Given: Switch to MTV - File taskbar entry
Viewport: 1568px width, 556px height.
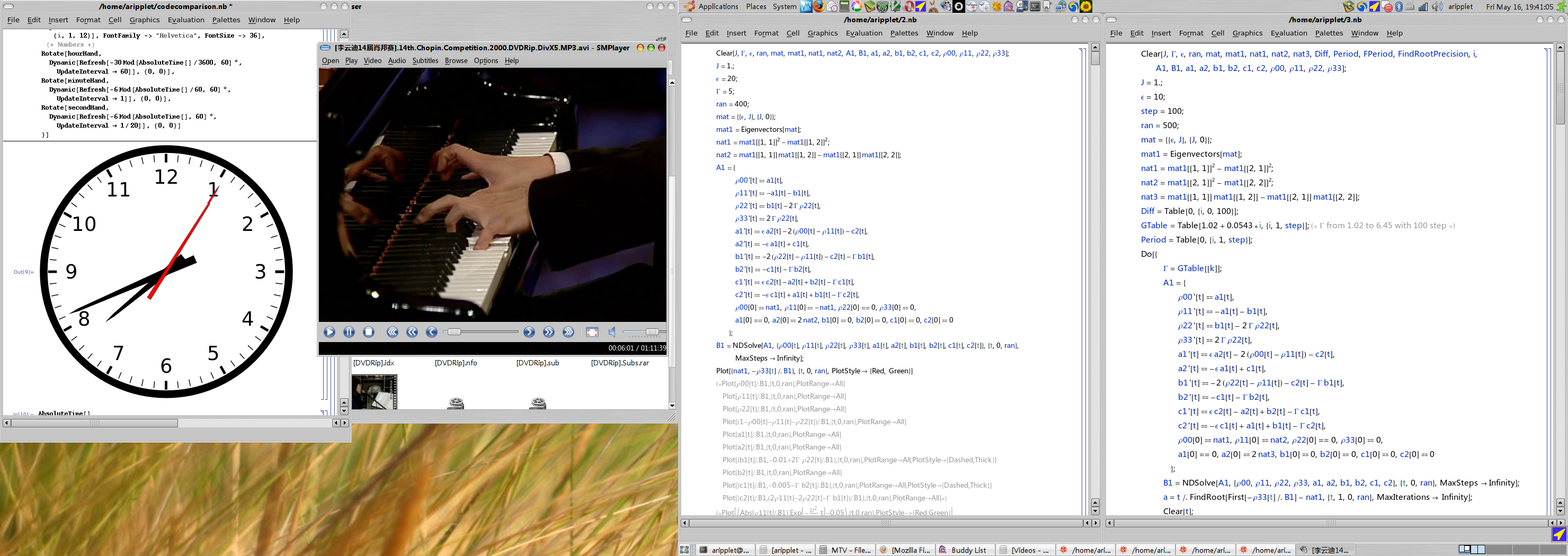Looking at the screenshot, I should (845, 550).
